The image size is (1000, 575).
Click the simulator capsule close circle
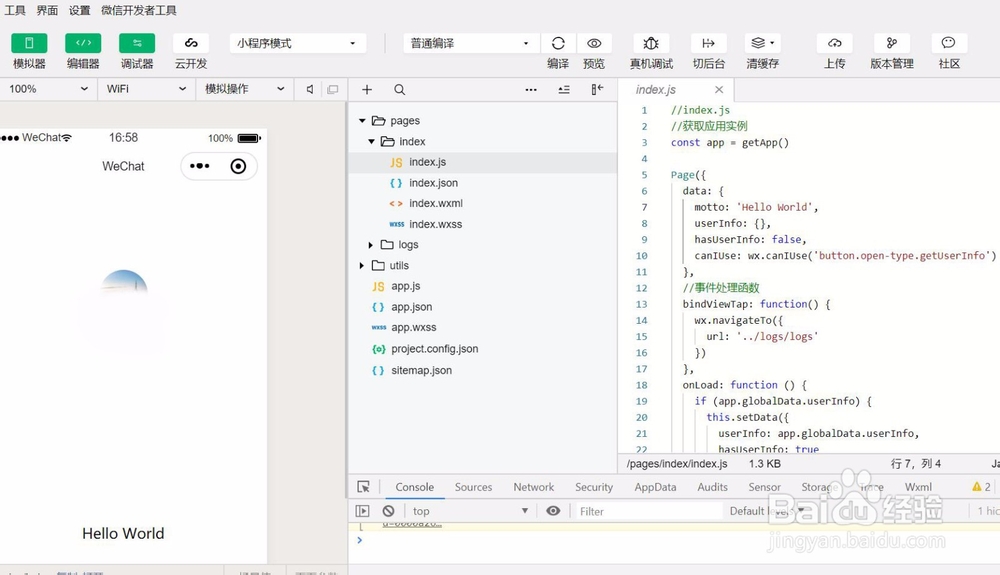(238, 166)
